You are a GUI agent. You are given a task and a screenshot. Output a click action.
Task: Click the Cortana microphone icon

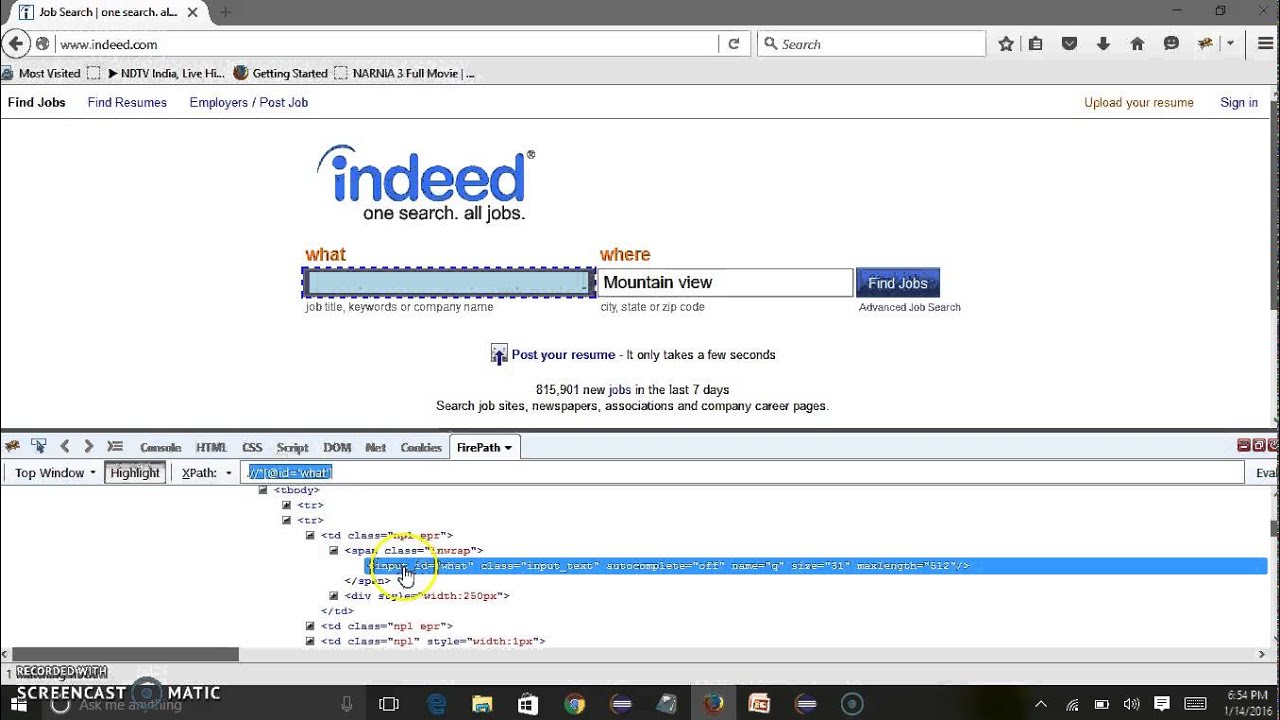(x=347, y=704)
